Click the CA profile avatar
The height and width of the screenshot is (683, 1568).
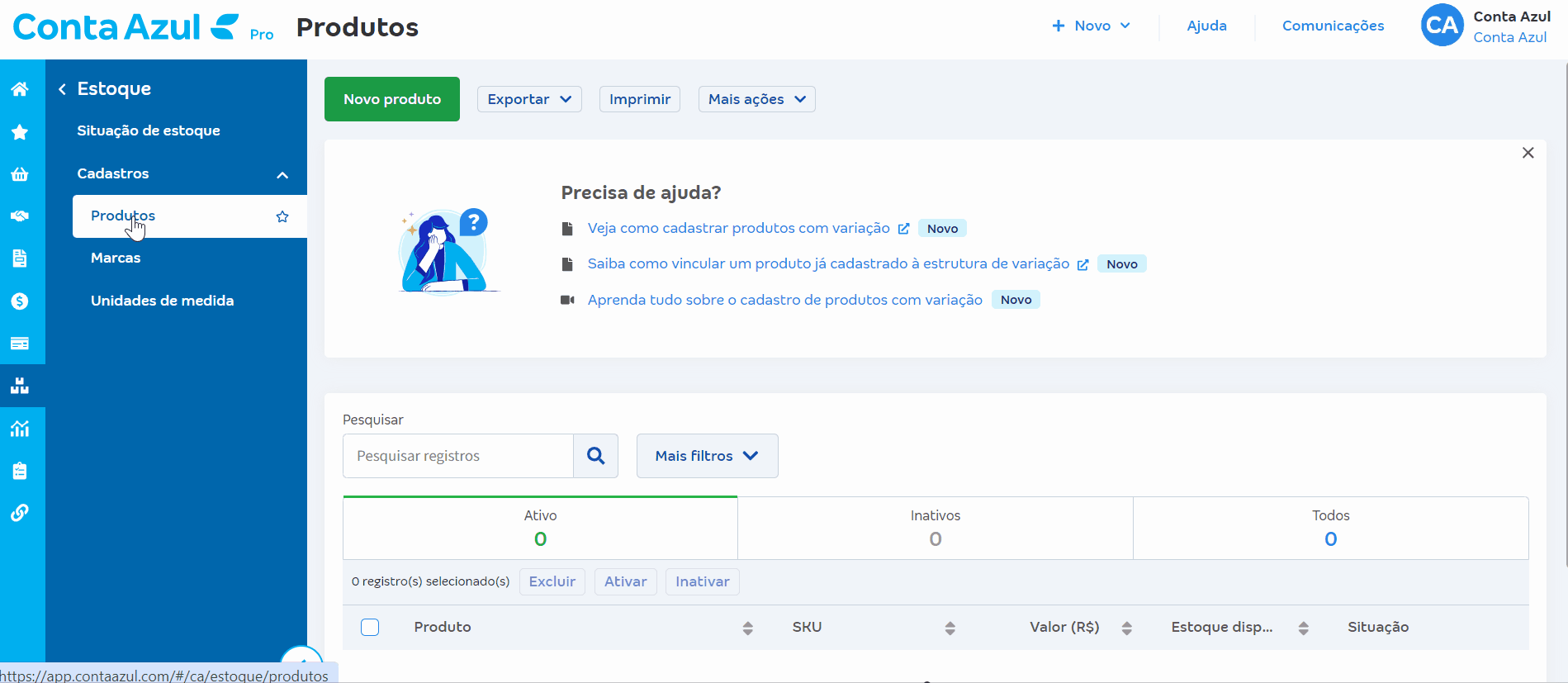pos(1442,26)
